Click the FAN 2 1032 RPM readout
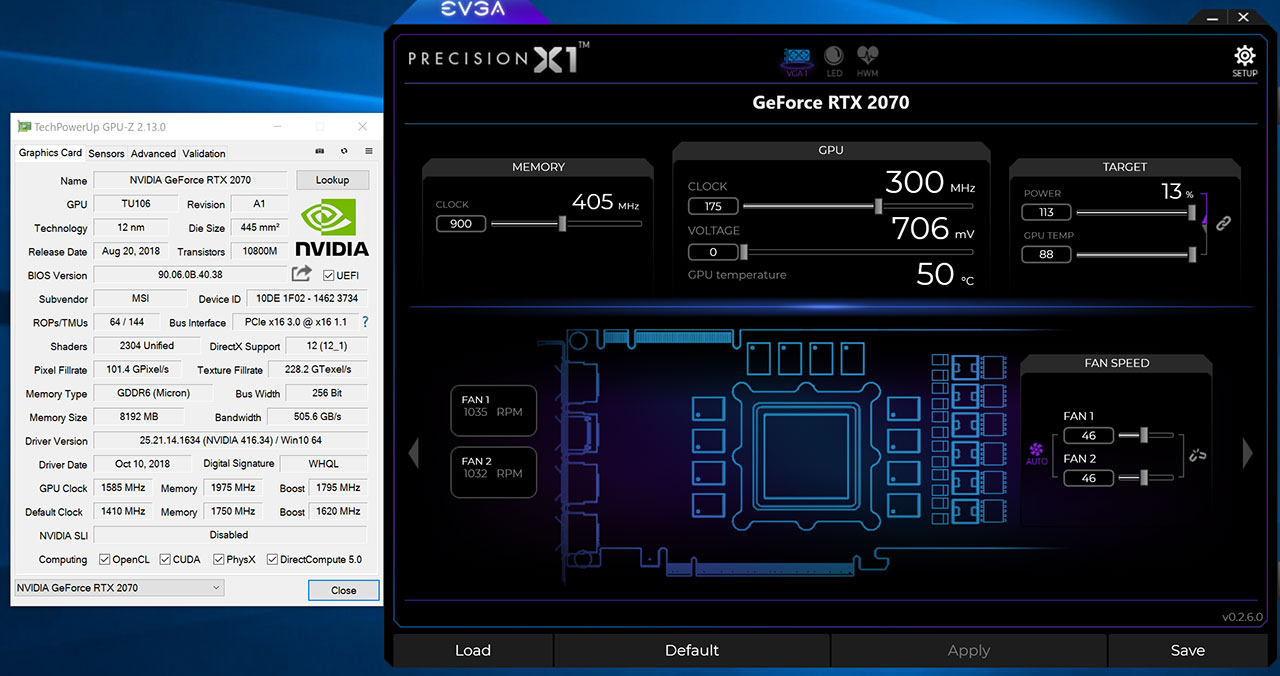Viewport: 1280px width, 676px height. click(493, 472)
